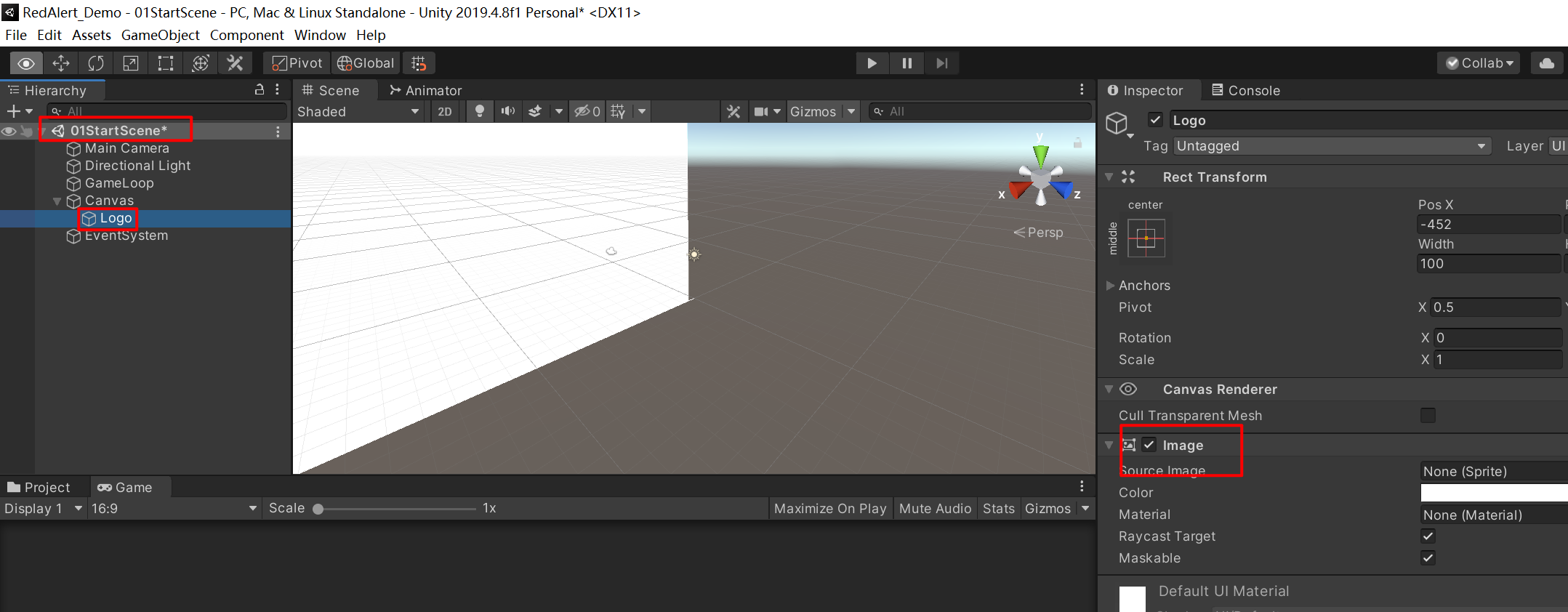
Task: Click the cloud services icon
Action: [1547, 63]
